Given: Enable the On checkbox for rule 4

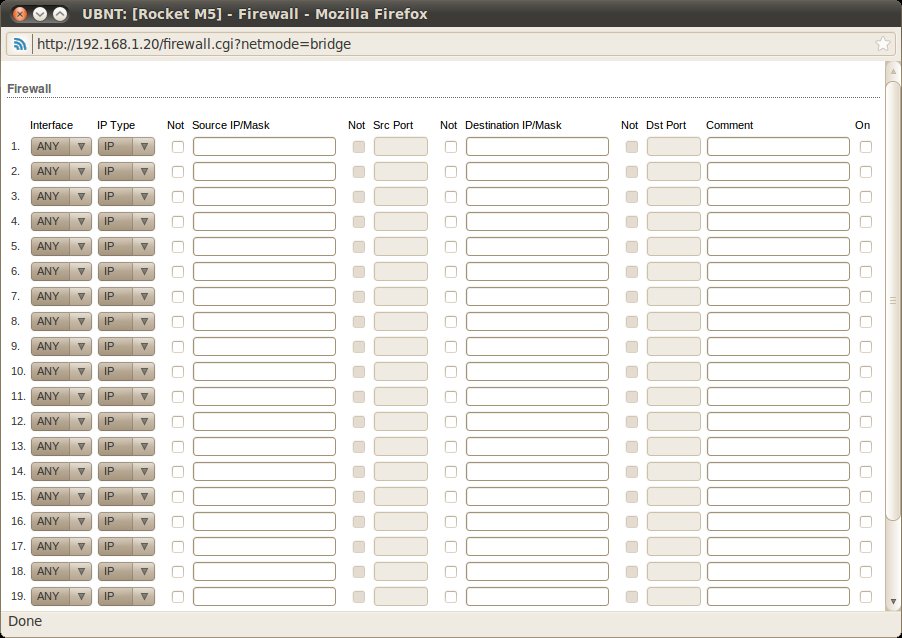Looking at the screenshot, I should [x=866, y=221].
